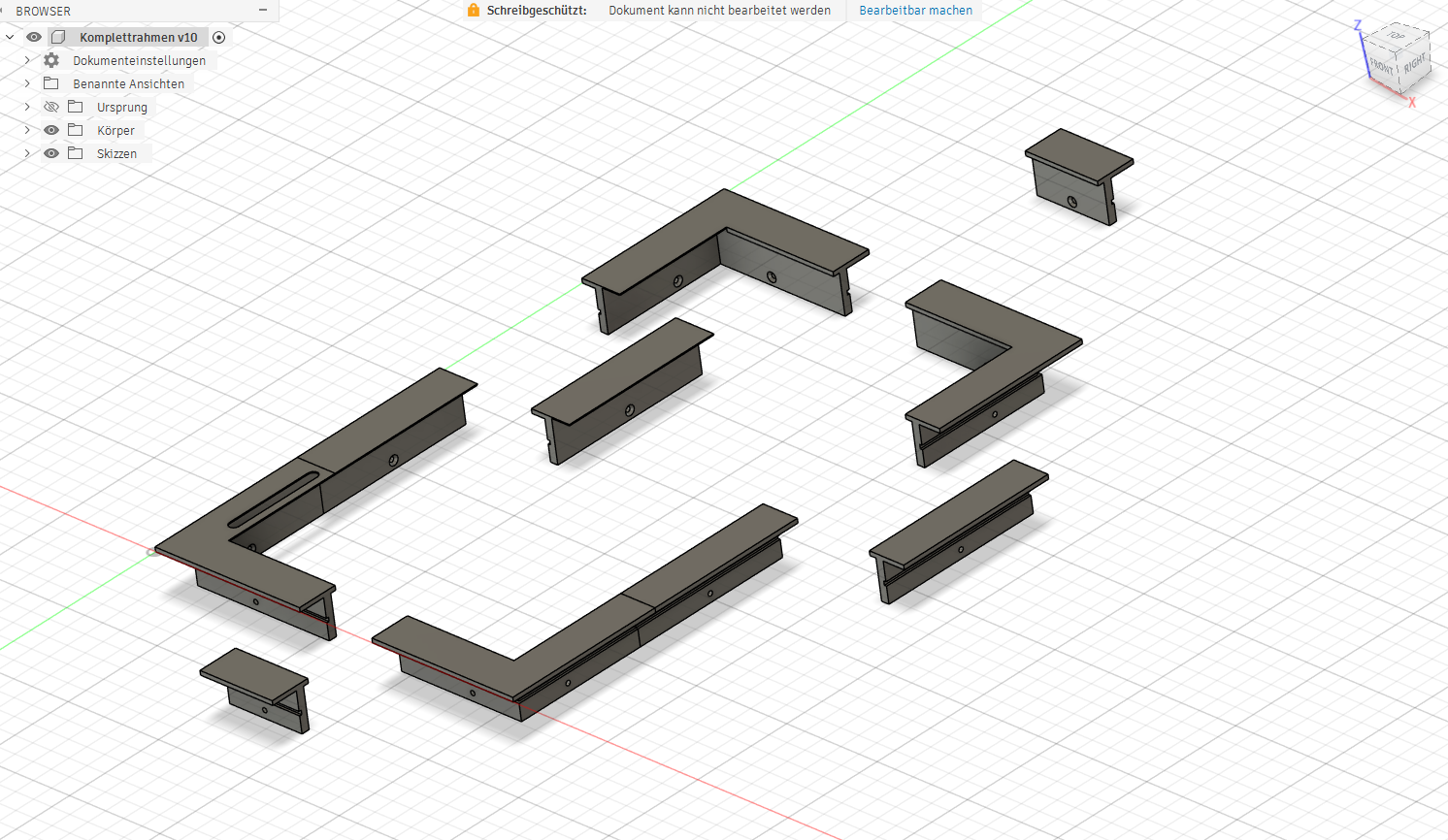Click the Schreibgeschützt label

pyautogui.click(x=536, y=10)
